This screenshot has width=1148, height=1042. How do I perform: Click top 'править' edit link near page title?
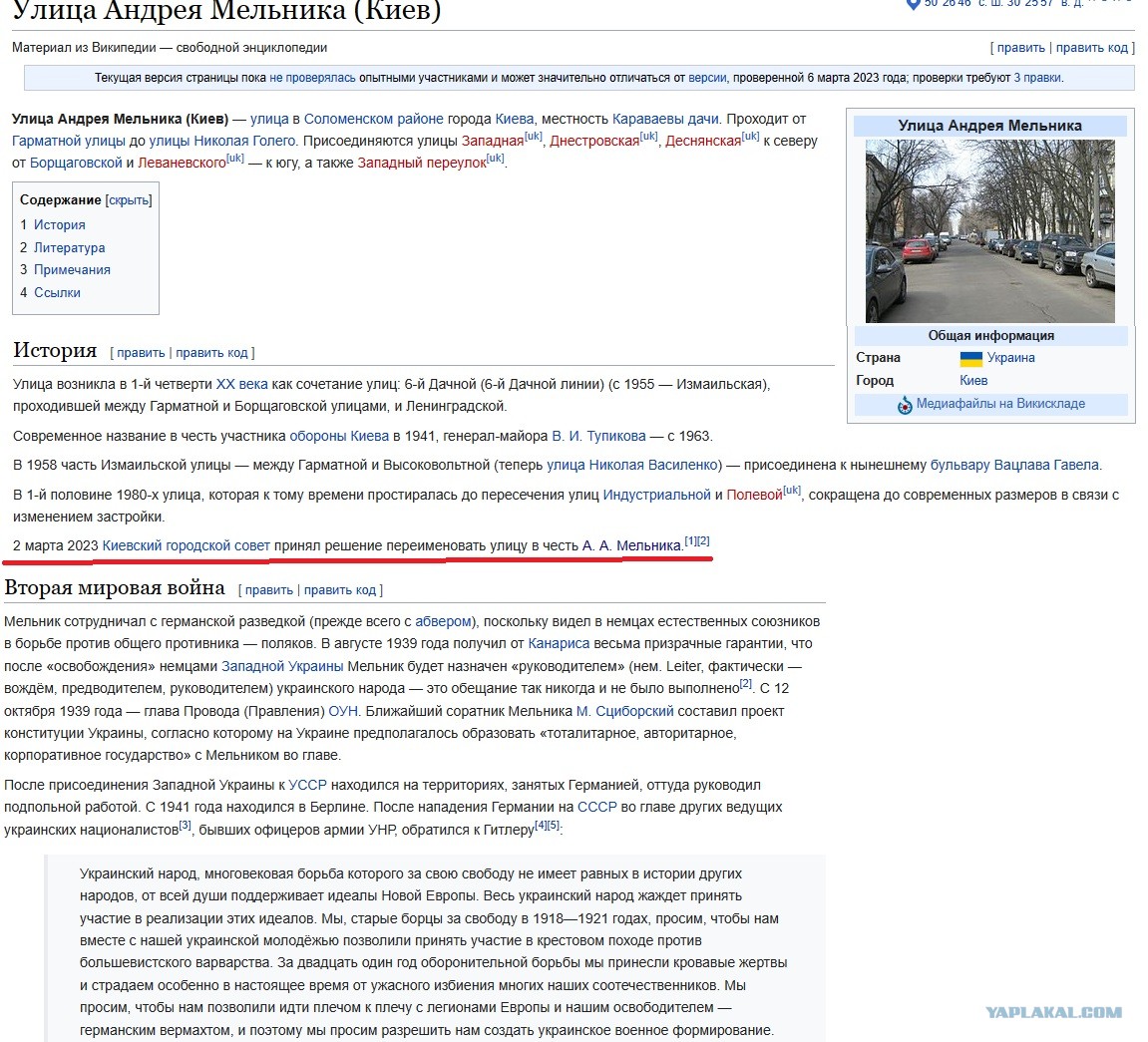coord(1020,48)
